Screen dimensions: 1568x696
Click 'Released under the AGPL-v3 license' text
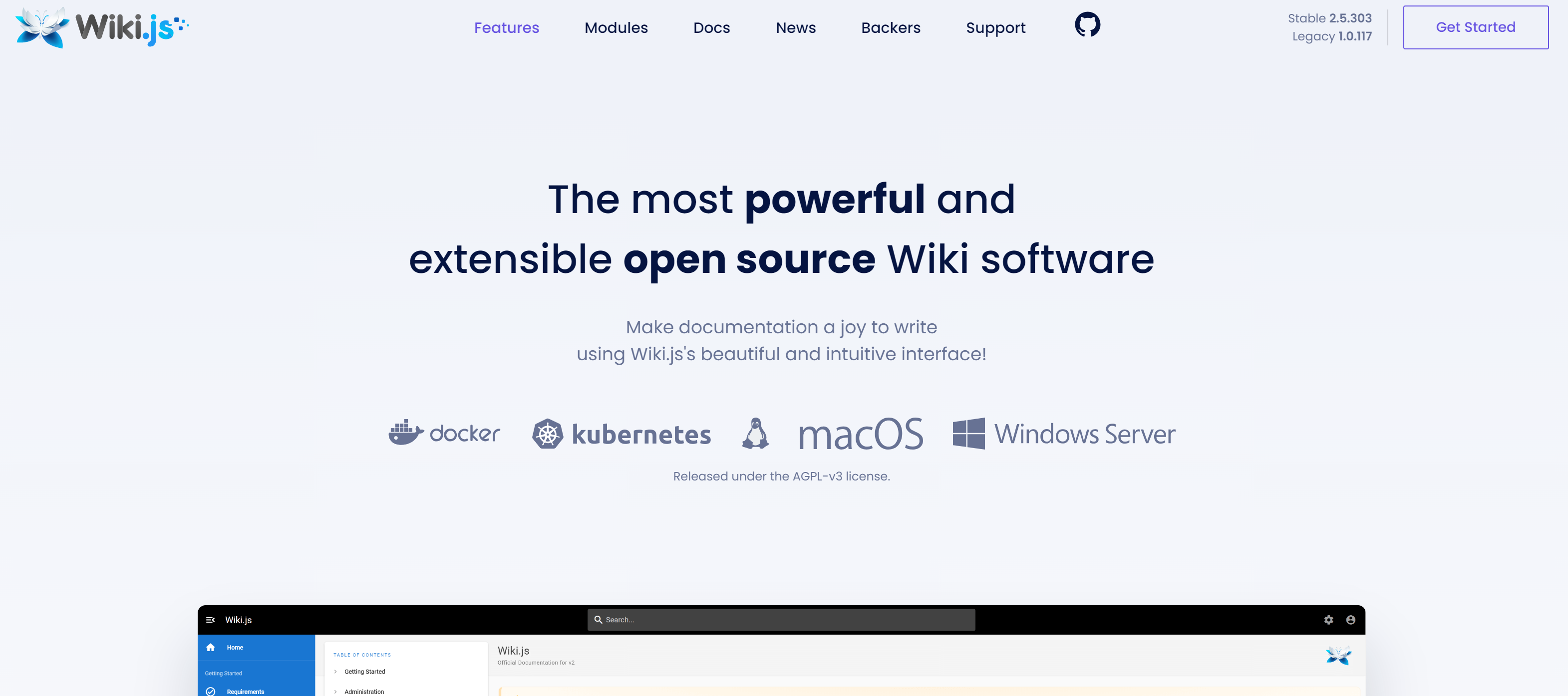(782, 476)
